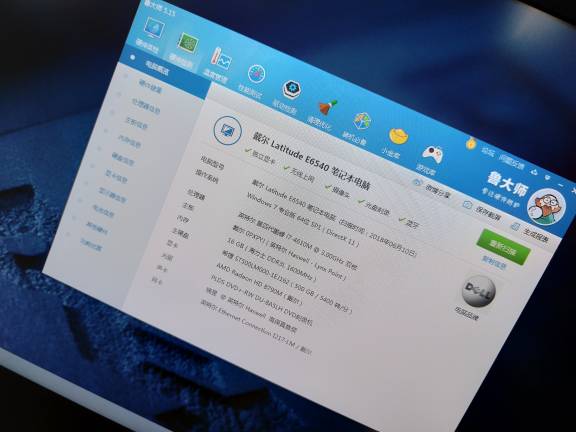Select 电脑概览 in the sidebar
Image resolution: width=576 pixels, height=432 pixels.
point(157,68)
